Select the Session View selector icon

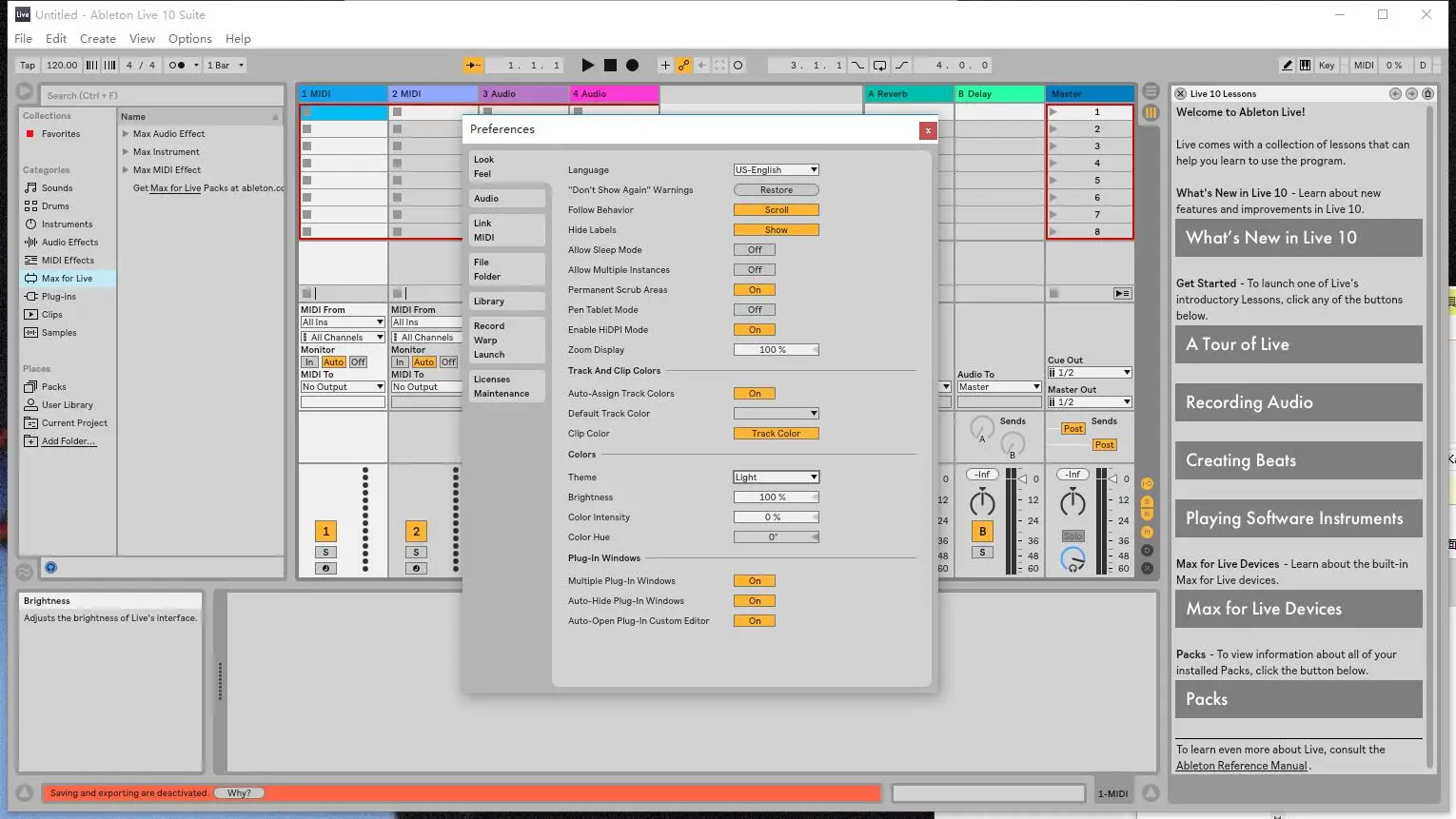click(1151, 112)
